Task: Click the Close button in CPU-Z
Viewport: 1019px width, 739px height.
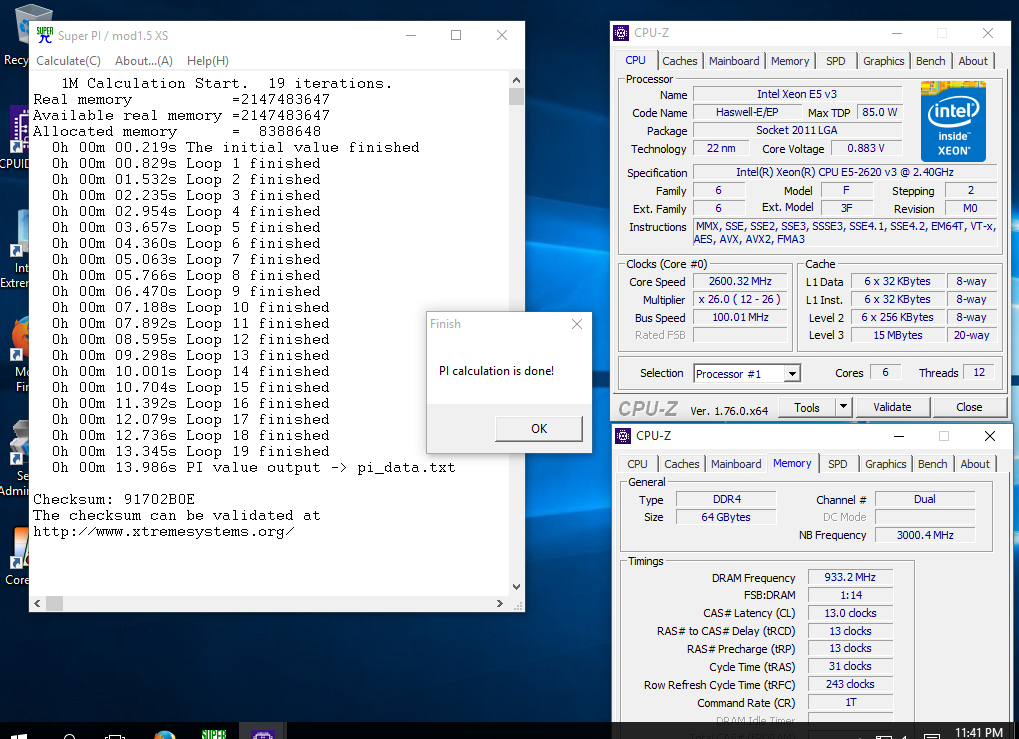Action: point(969,407)
